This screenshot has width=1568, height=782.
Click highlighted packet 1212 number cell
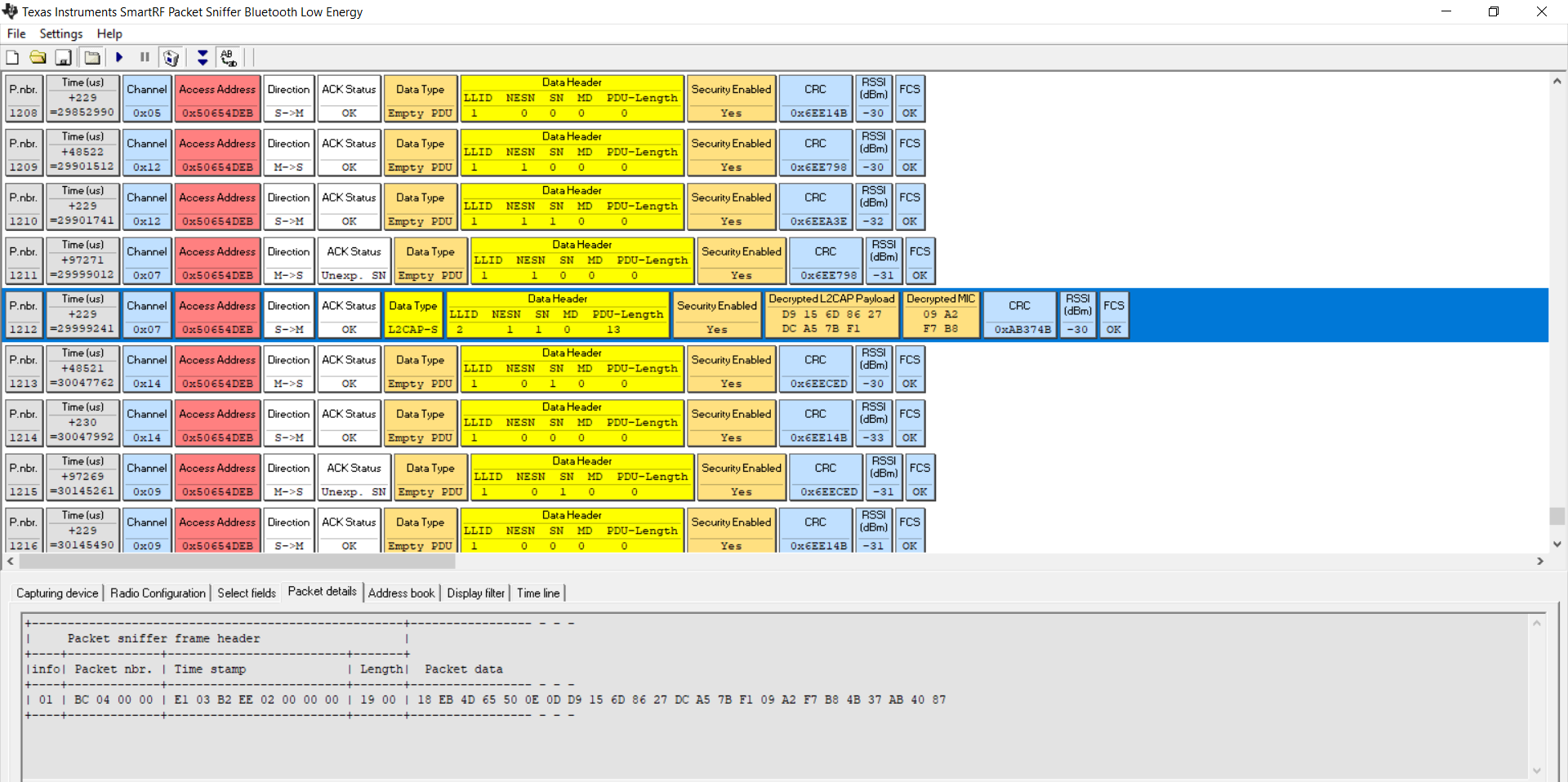click(24, 315)
